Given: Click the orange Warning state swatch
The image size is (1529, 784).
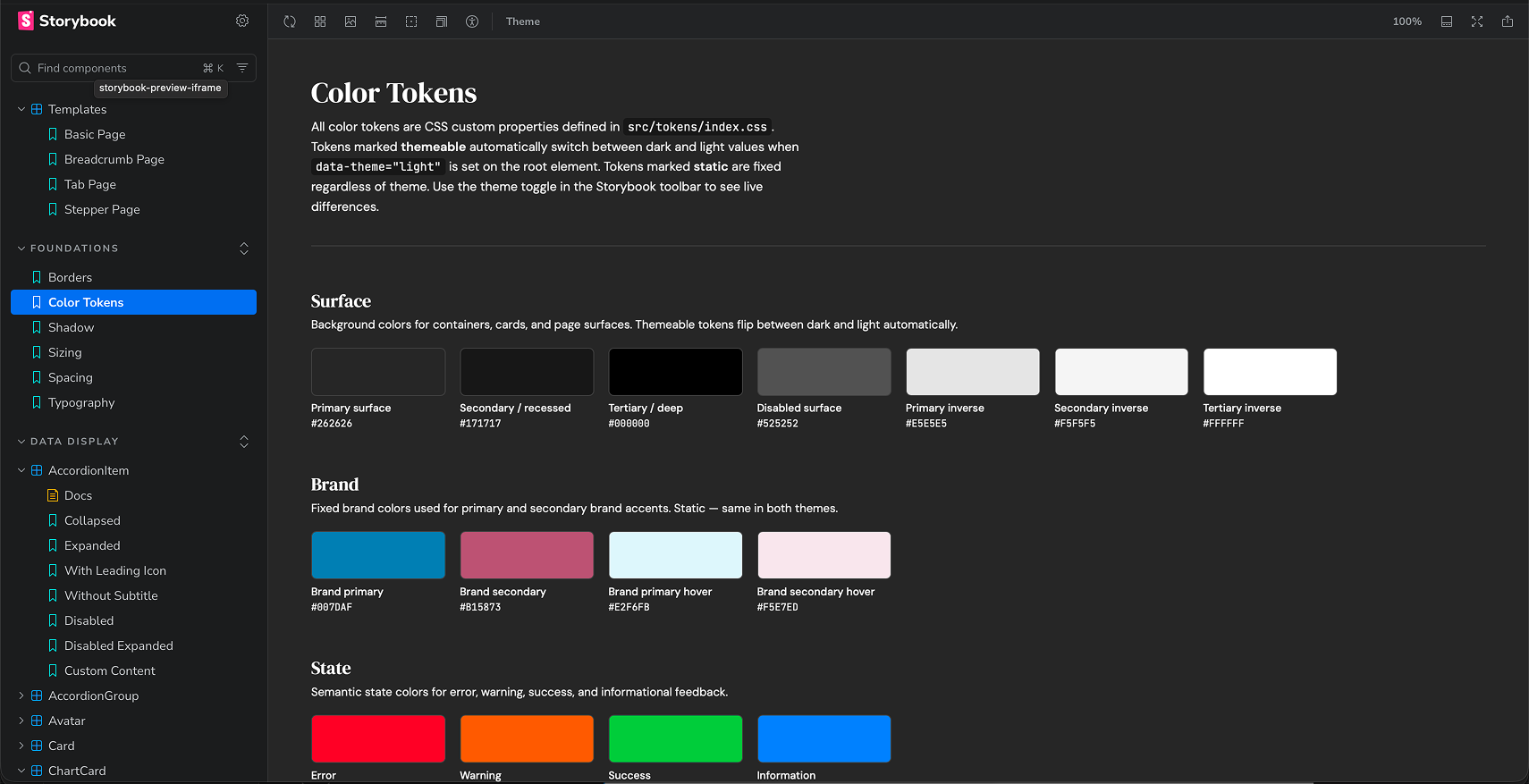Looking at the screenshot, I should [527, 738].
